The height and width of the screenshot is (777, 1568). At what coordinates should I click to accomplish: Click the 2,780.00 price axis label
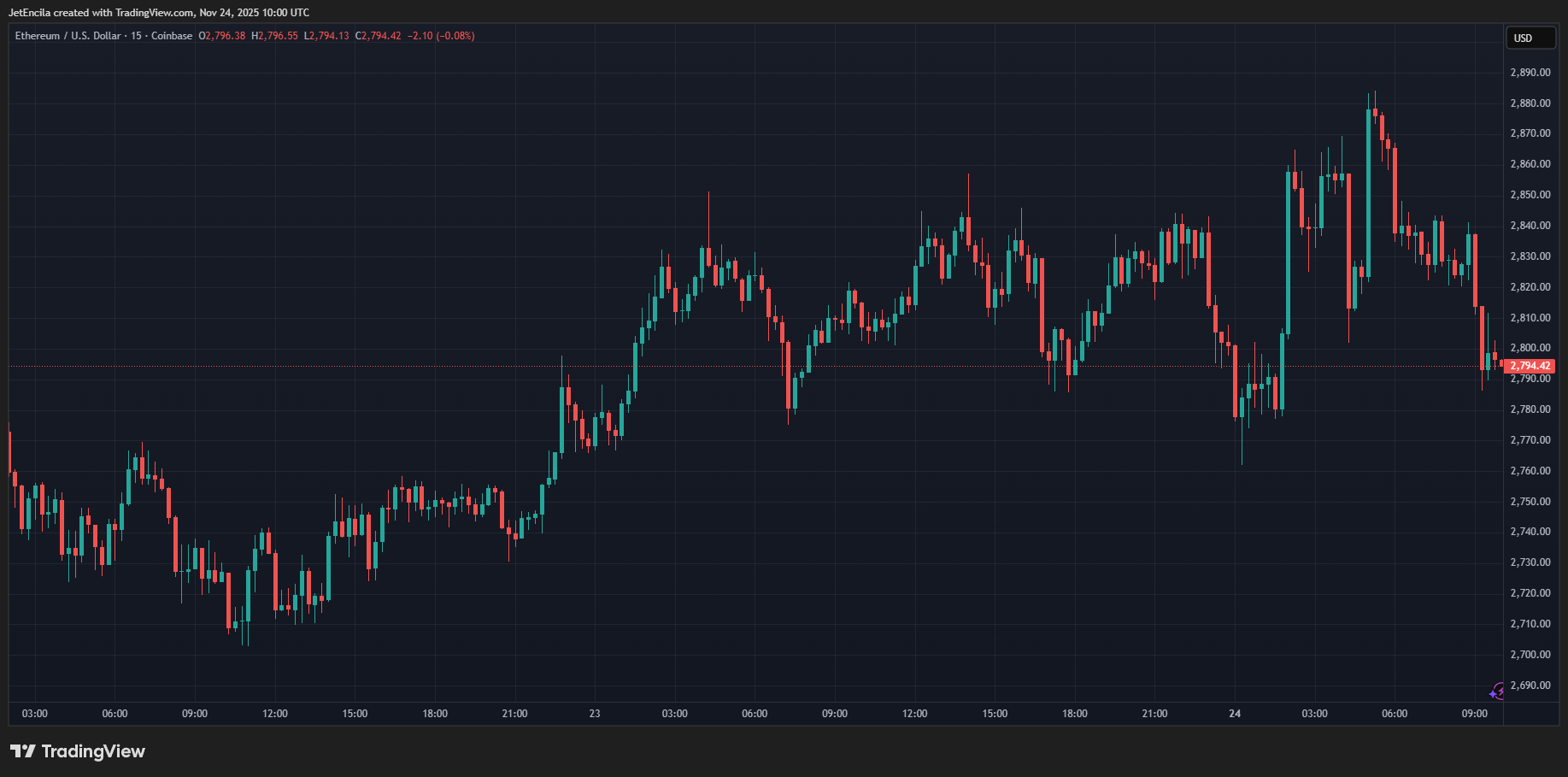1530,409
